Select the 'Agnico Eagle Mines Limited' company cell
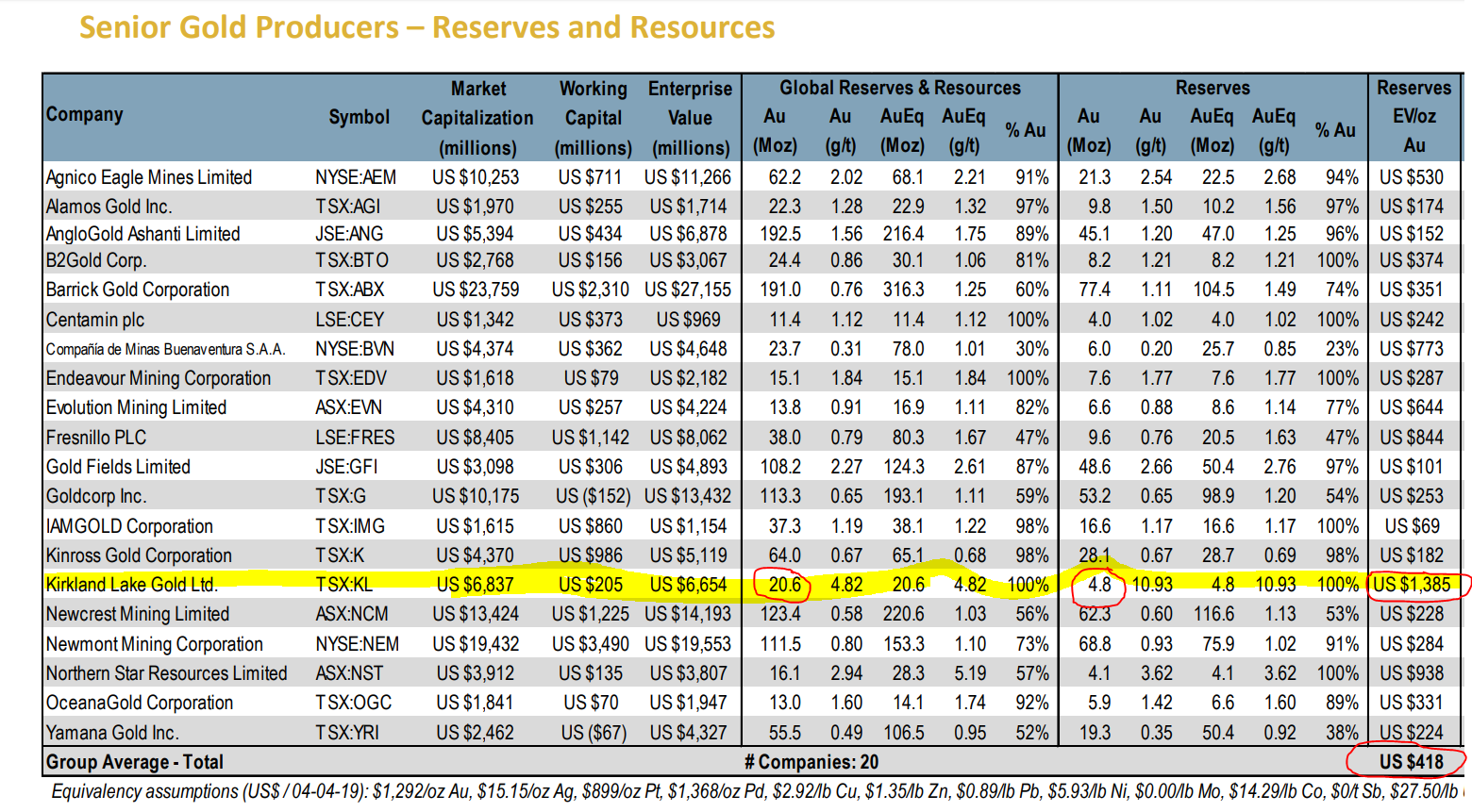Viewport: 1472px width, 812px height. (x=149, y=177)
